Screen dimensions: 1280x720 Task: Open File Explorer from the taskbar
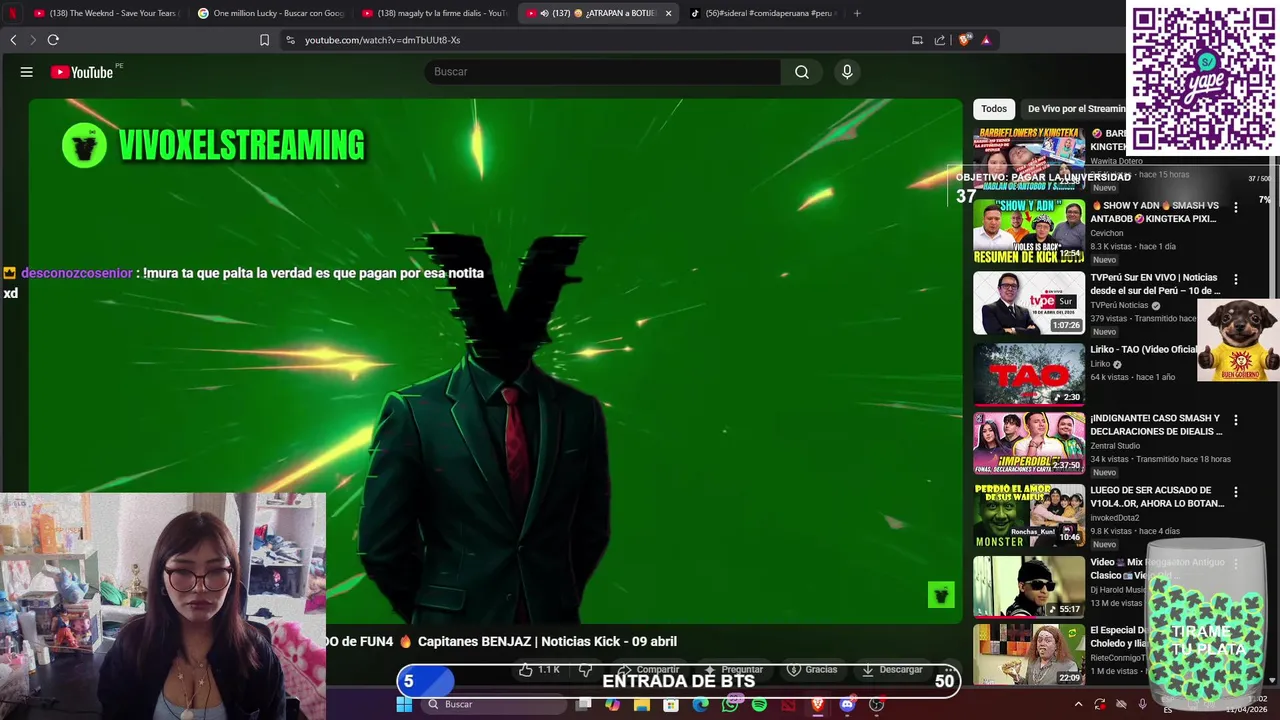point(642,704)
